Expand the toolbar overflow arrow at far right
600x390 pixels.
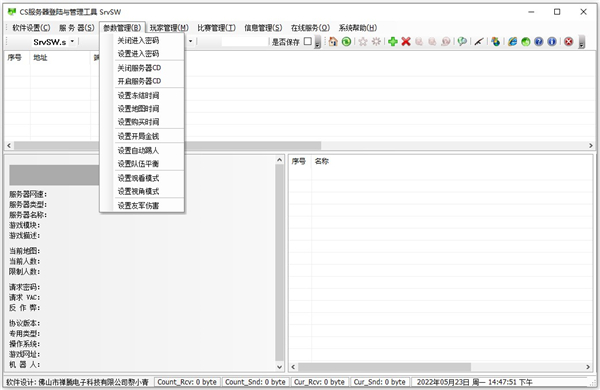[582, 42]
